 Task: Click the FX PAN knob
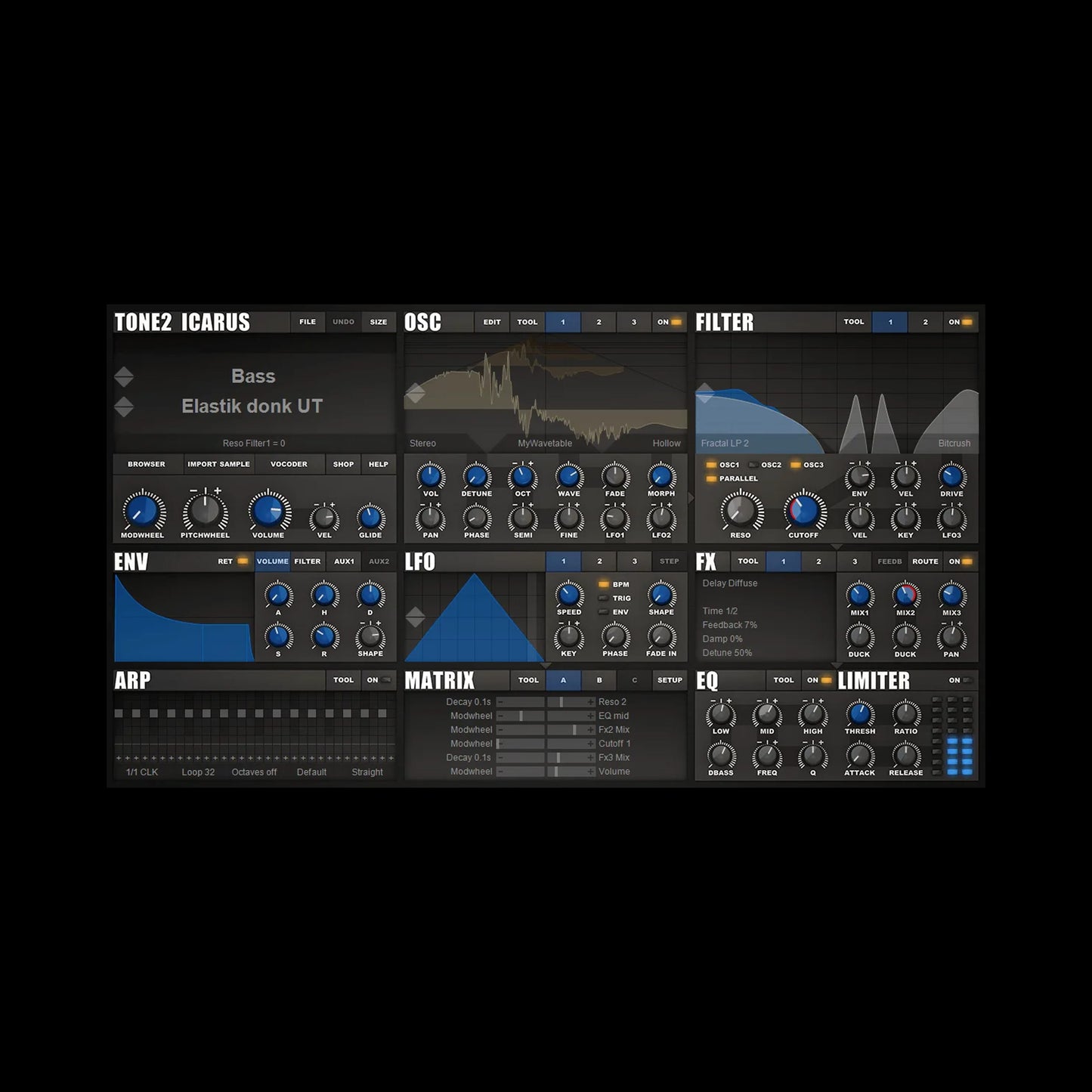951,637
